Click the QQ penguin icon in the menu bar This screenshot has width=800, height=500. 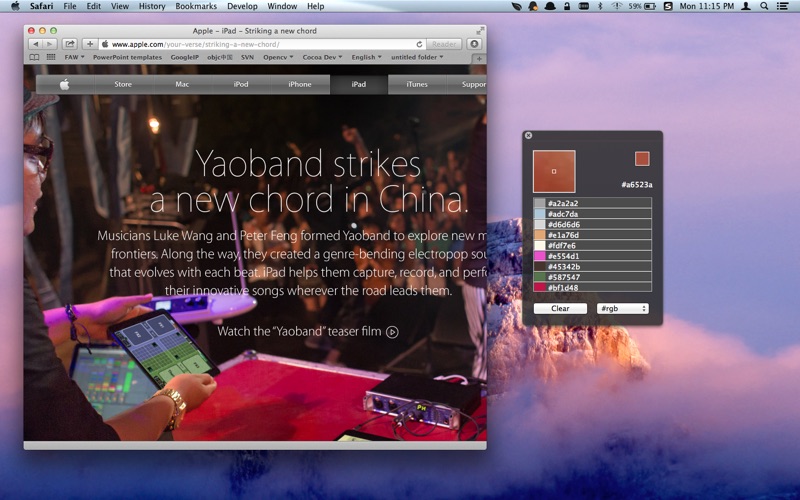[x=533, y=6]
